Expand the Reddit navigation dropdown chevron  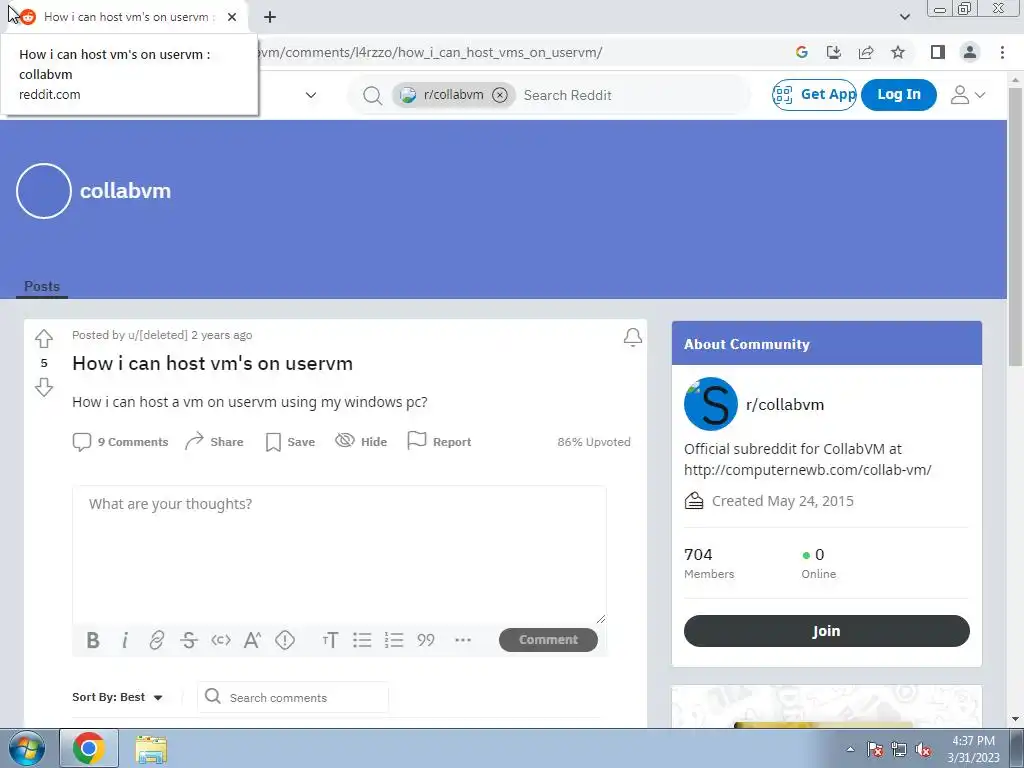(x=311, y=95)
